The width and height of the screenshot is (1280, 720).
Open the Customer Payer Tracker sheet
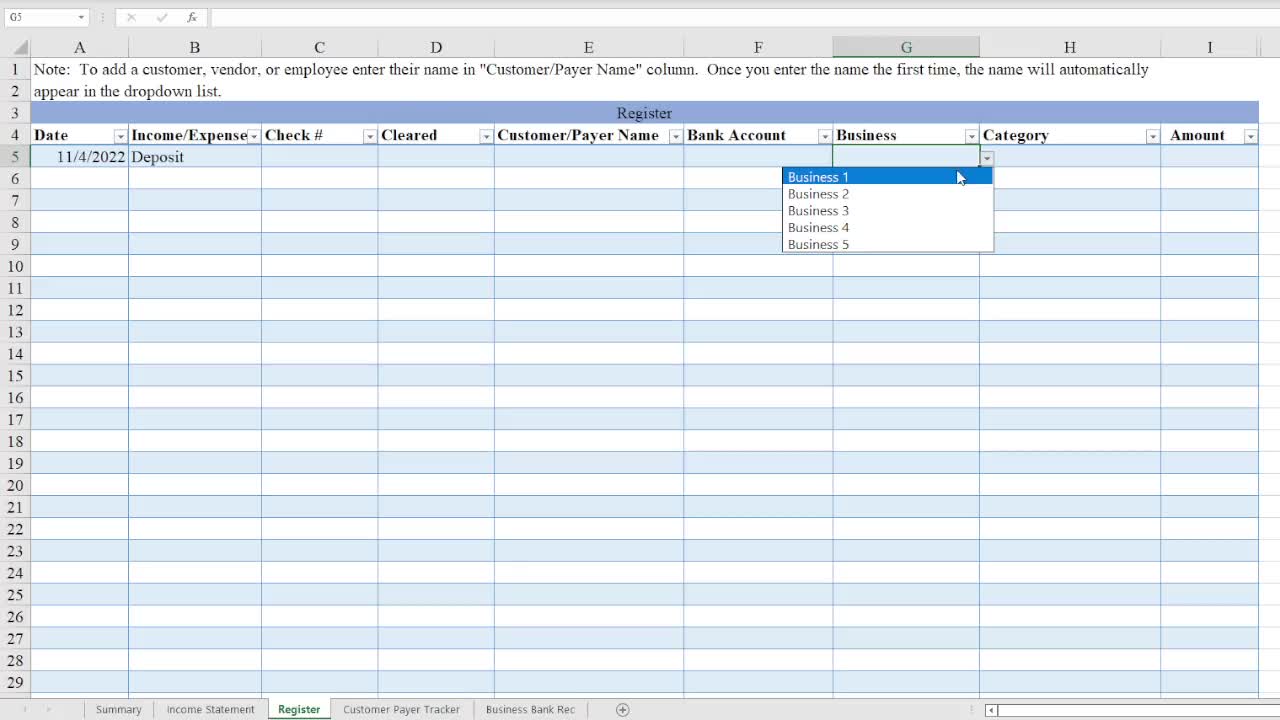(x=401, y=709)
